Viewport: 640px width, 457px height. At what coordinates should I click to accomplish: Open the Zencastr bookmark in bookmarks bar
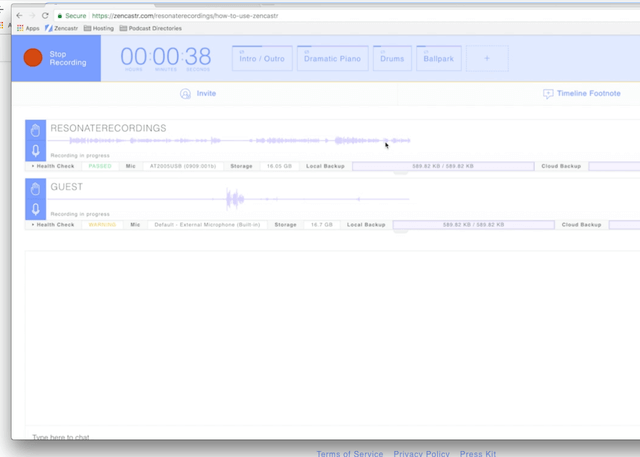[62, 28]
